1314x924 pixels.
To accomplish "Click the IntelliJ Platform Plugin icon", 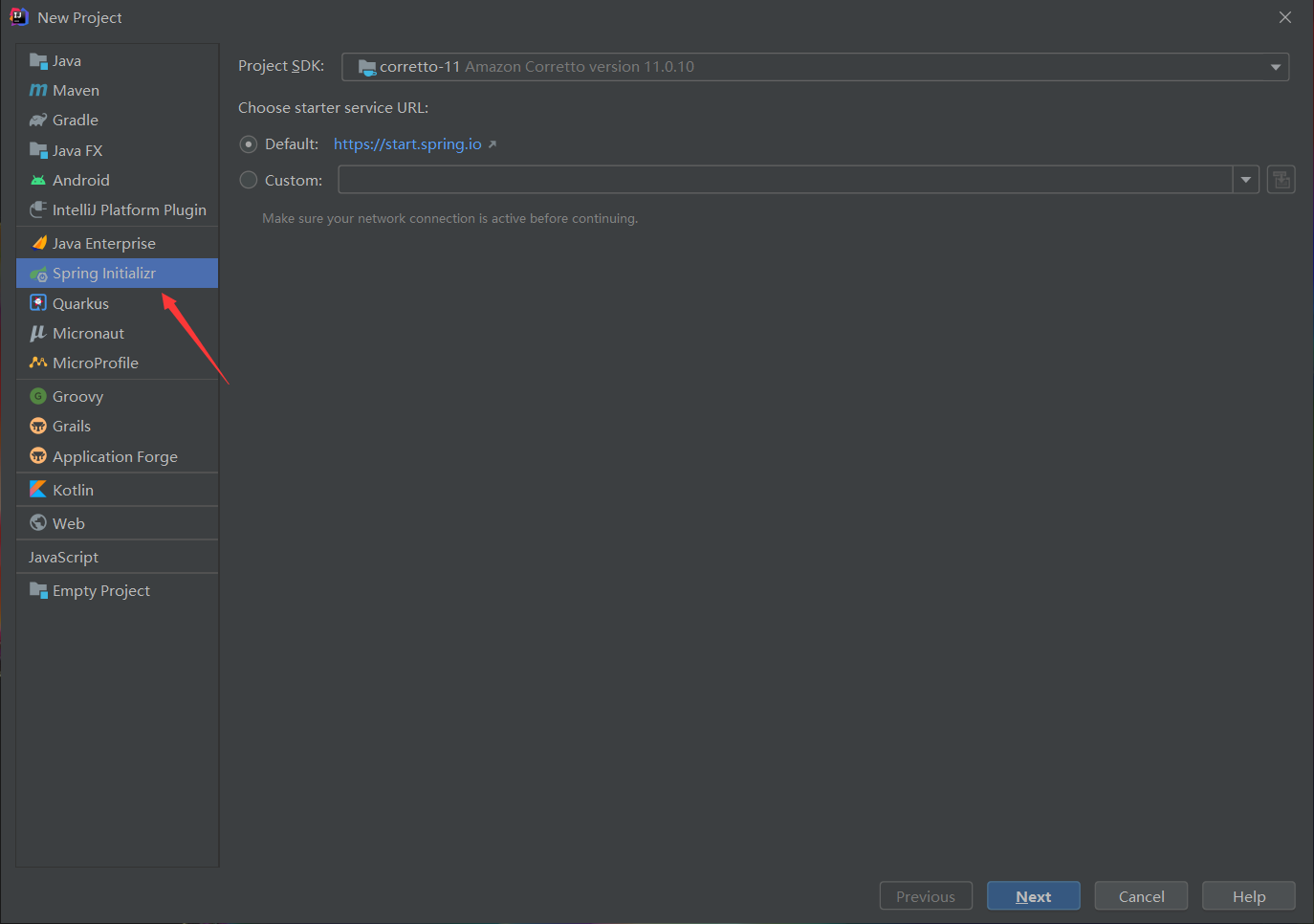I will [38, 209].
